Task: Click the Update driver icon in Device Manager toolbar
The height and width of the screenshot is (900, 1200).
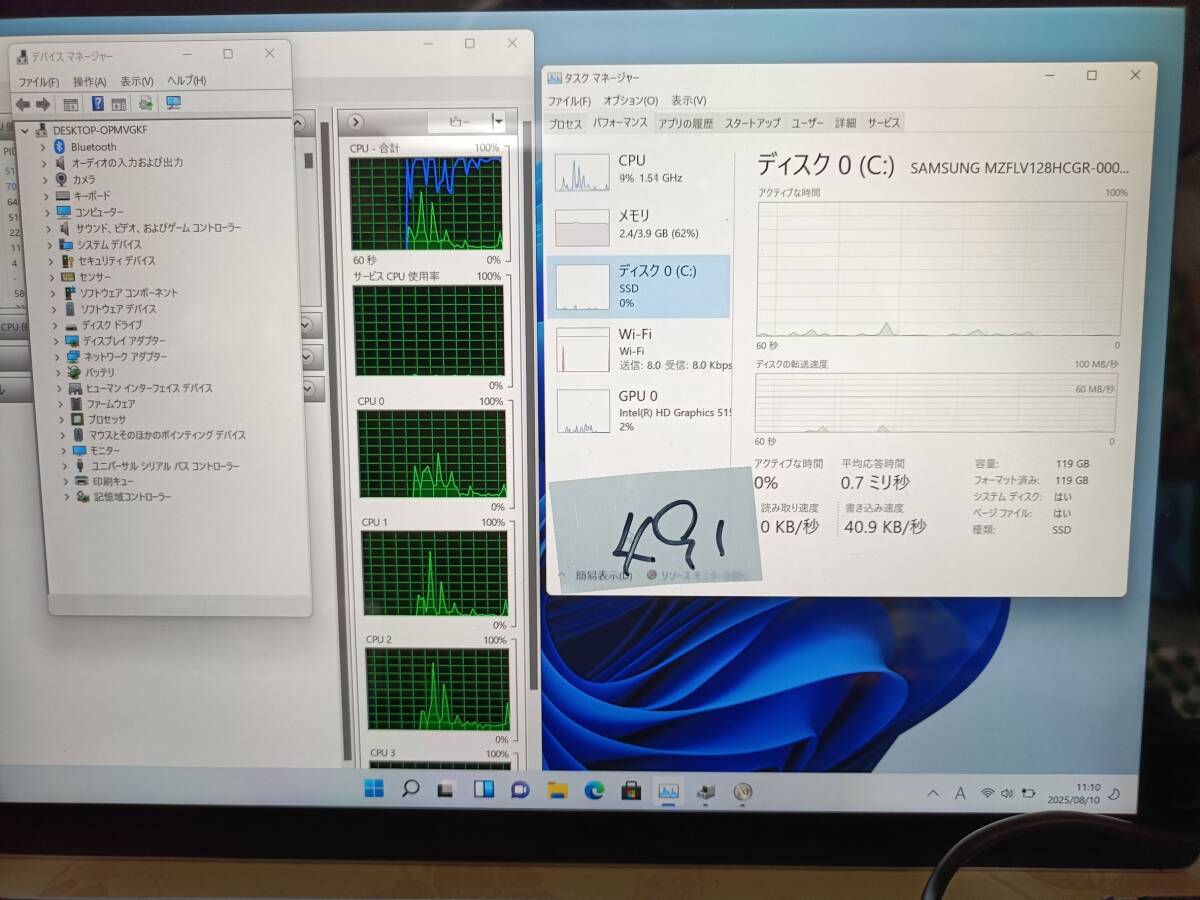Action: pos(146,103)
